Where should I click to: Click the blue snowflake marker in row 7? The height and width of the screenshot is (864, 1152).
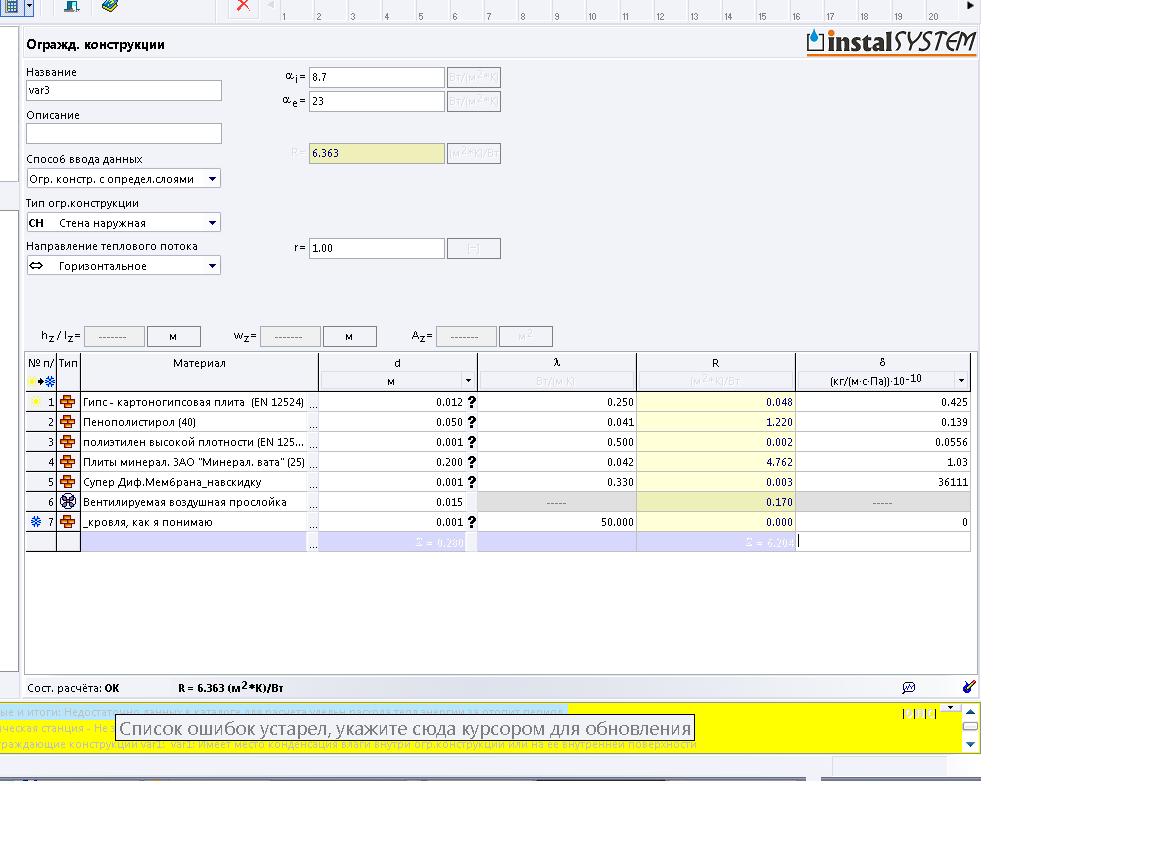[35, 522]
